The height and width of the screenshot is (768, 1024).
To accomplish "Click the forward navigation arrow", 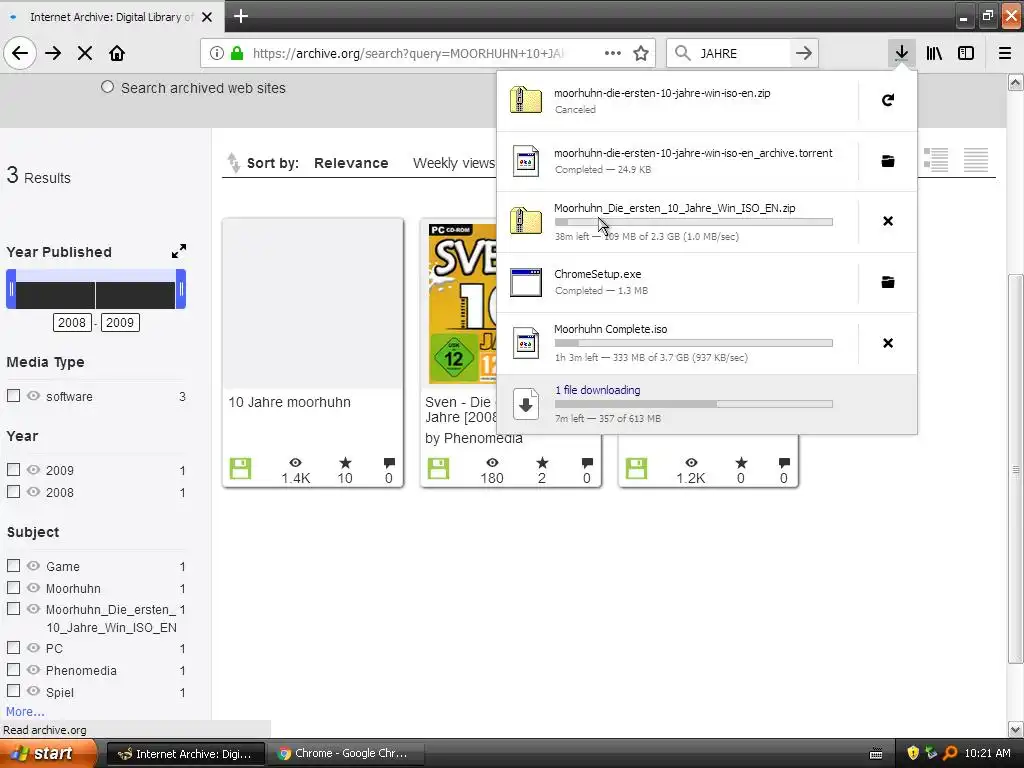I will click(x=53, y=53).
